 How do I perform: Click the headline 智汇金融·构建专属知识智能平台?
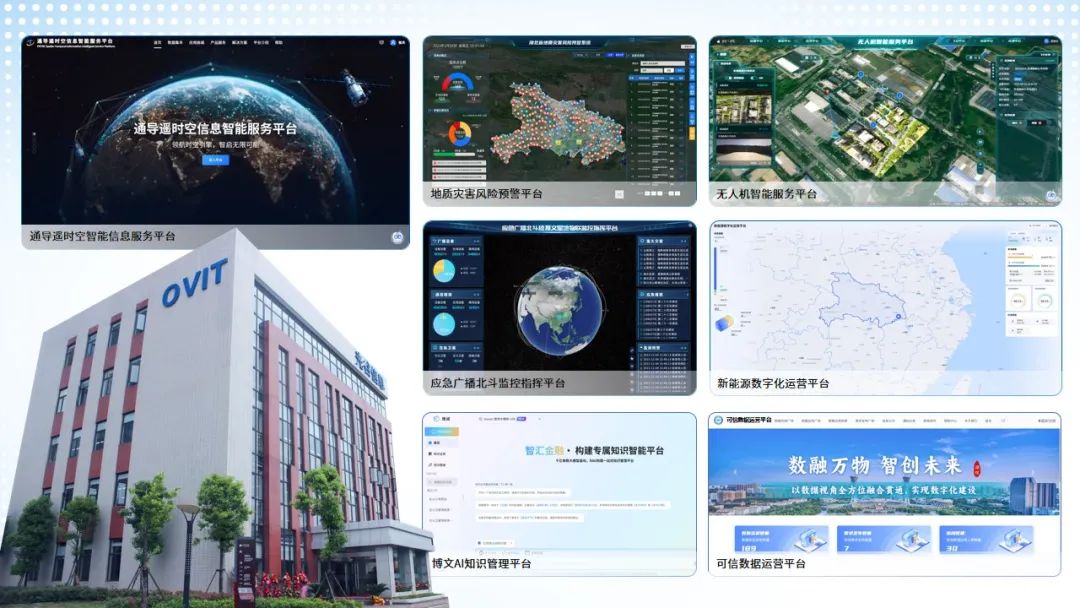pyautogui.click(x=594, y=450)
